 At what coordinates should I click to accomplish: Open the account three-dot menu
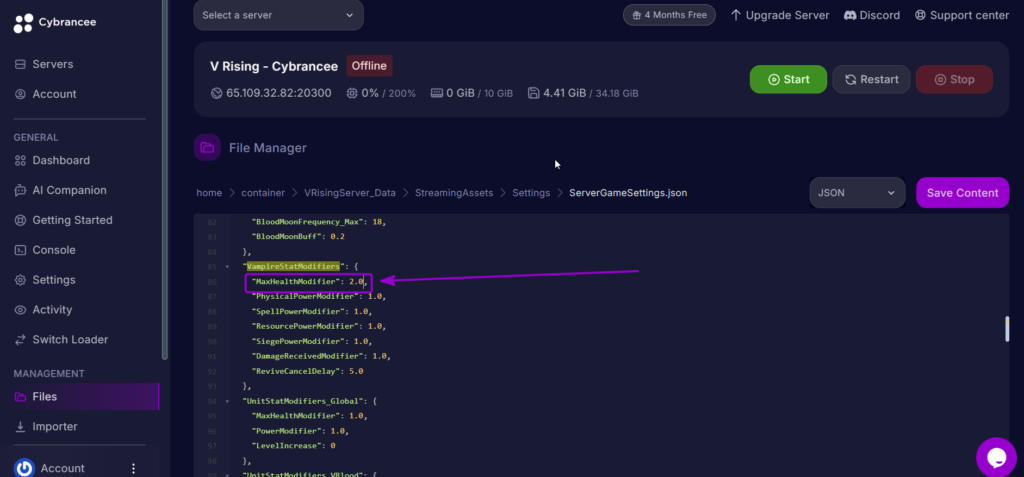[134, 469]
